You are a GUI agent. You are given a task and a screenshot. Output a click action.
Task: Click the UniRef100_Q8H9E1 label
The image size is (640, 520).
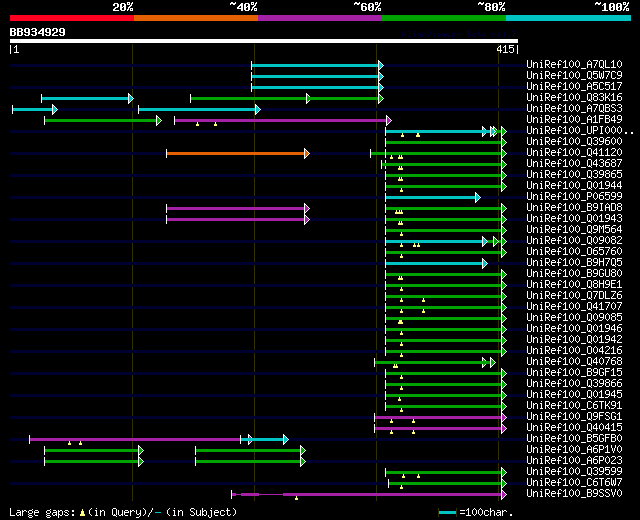pos(574,284)
